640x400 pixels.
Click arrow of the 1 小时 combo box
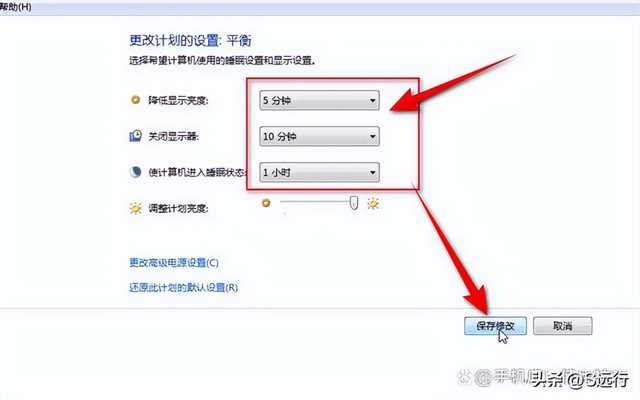[372, 173]
